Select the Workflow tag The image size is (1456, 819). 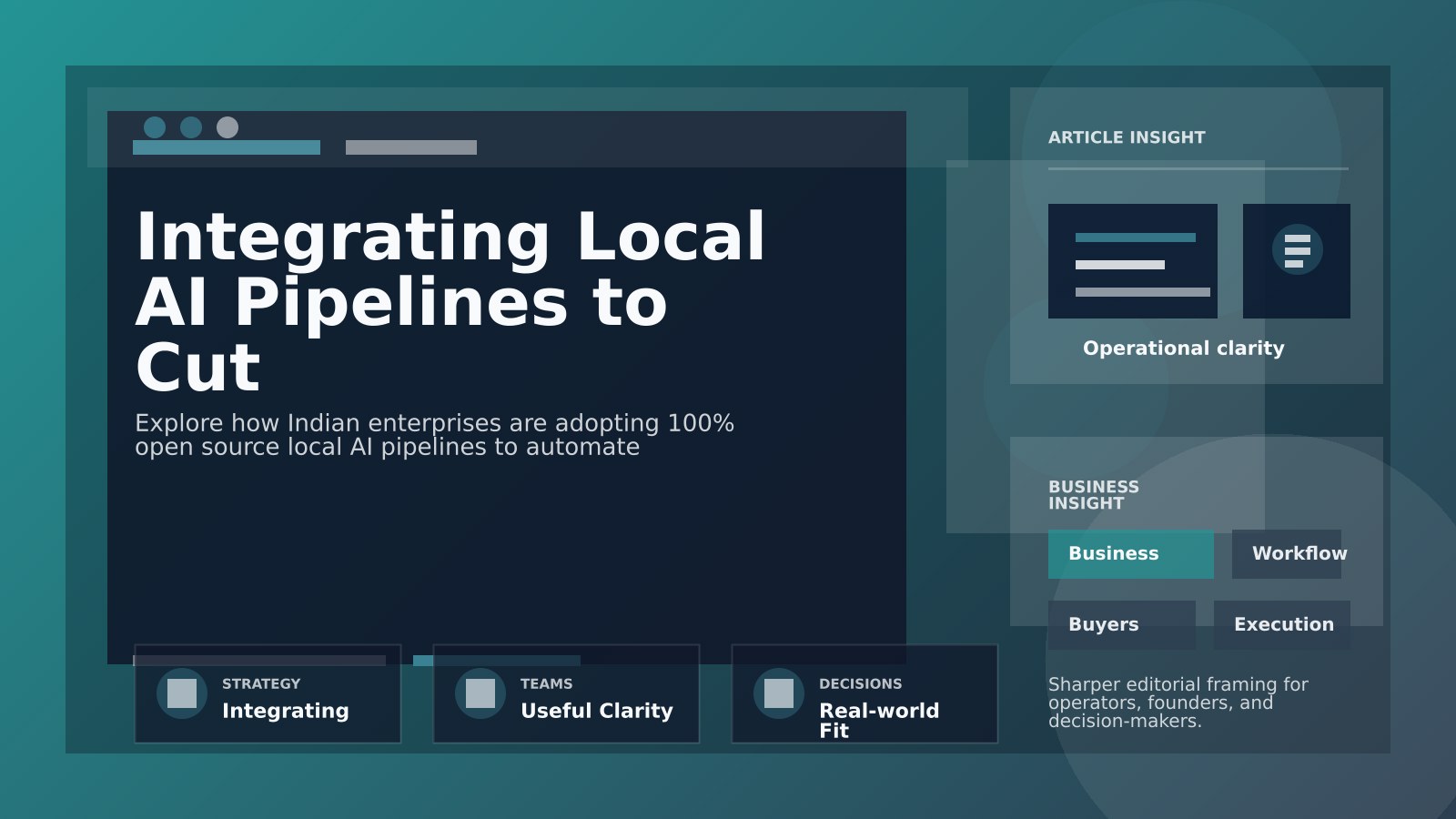coord(1287,554)
